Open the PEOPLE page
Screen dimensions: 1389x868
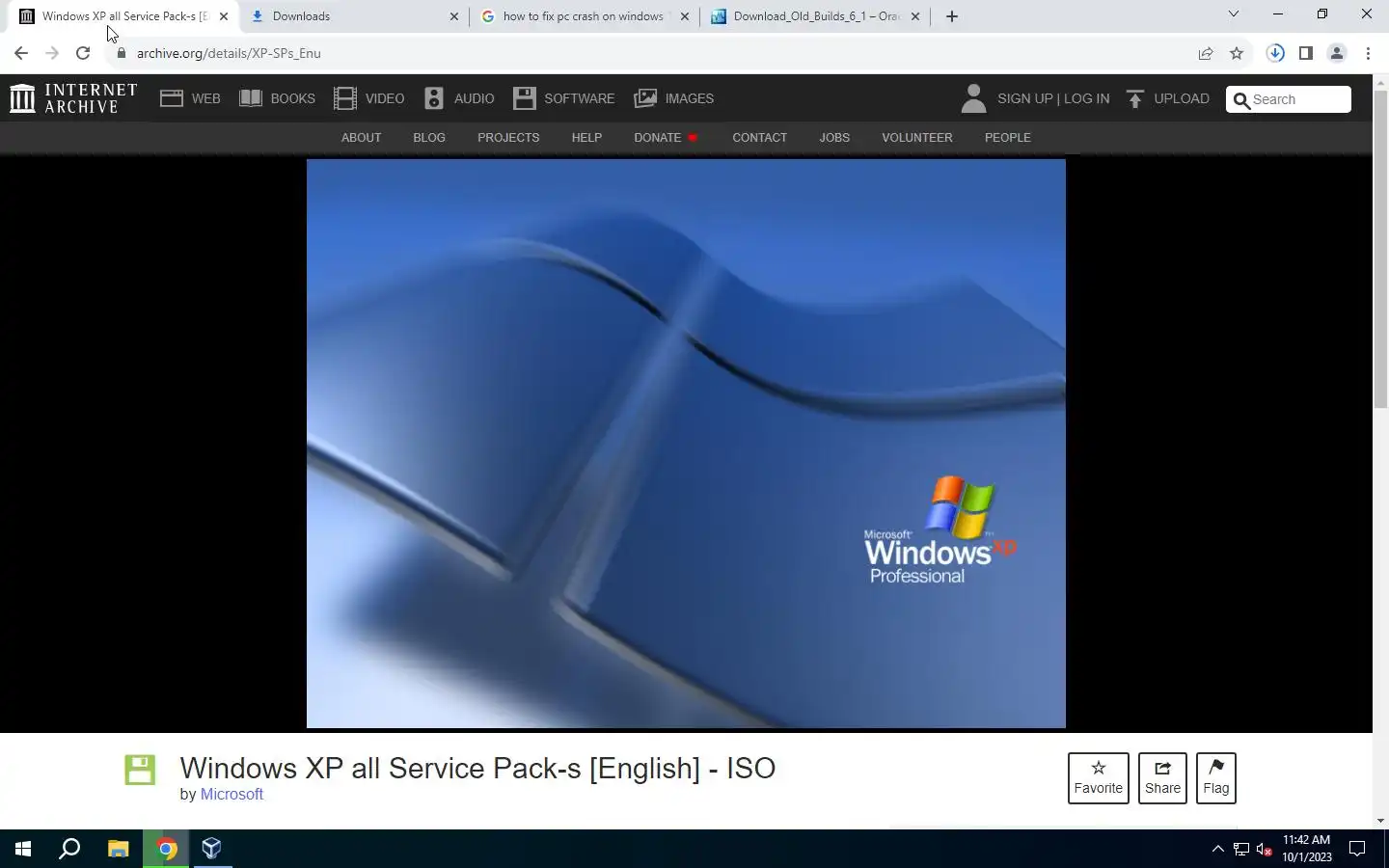(x=1007, y=138)
